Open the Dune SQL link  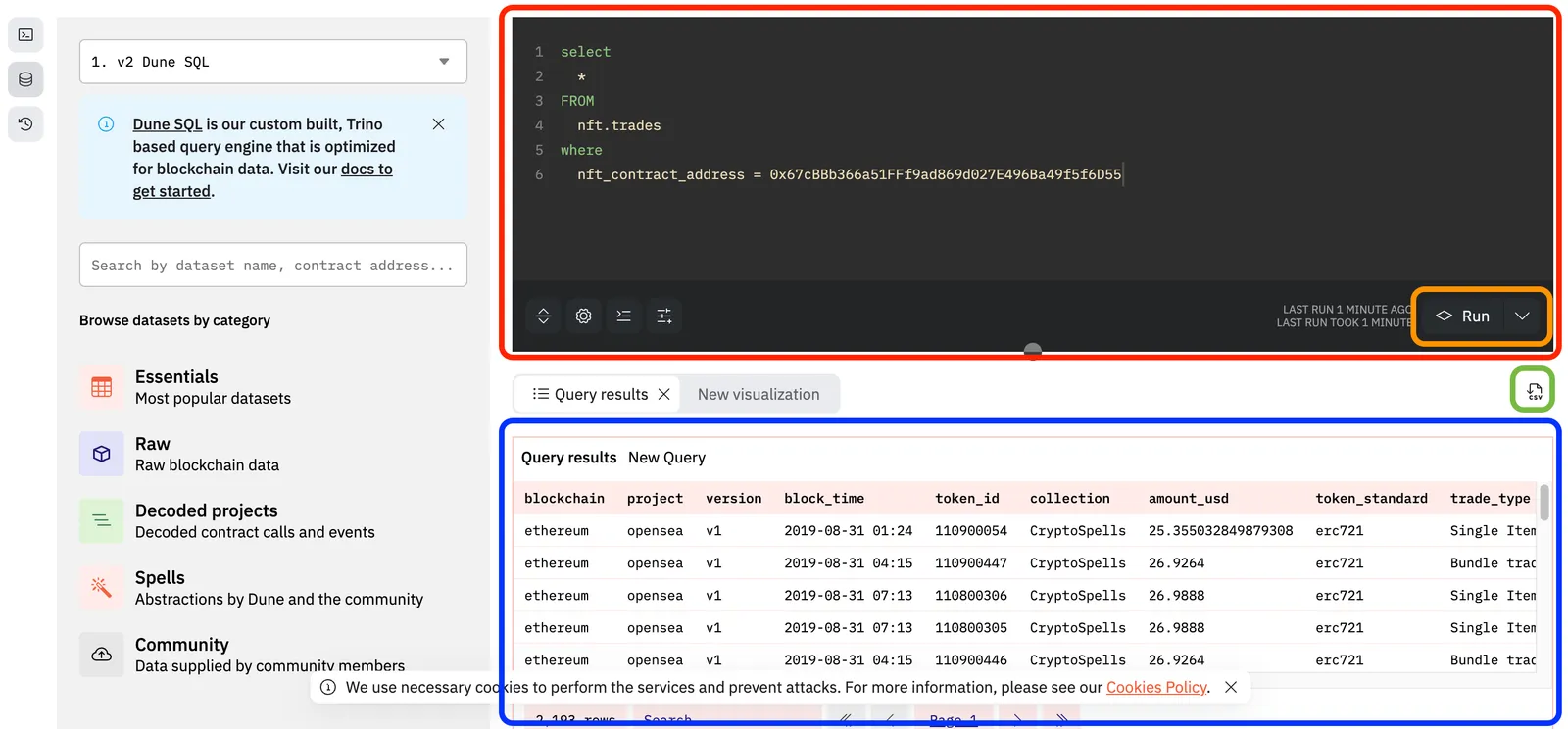[168, 124]
